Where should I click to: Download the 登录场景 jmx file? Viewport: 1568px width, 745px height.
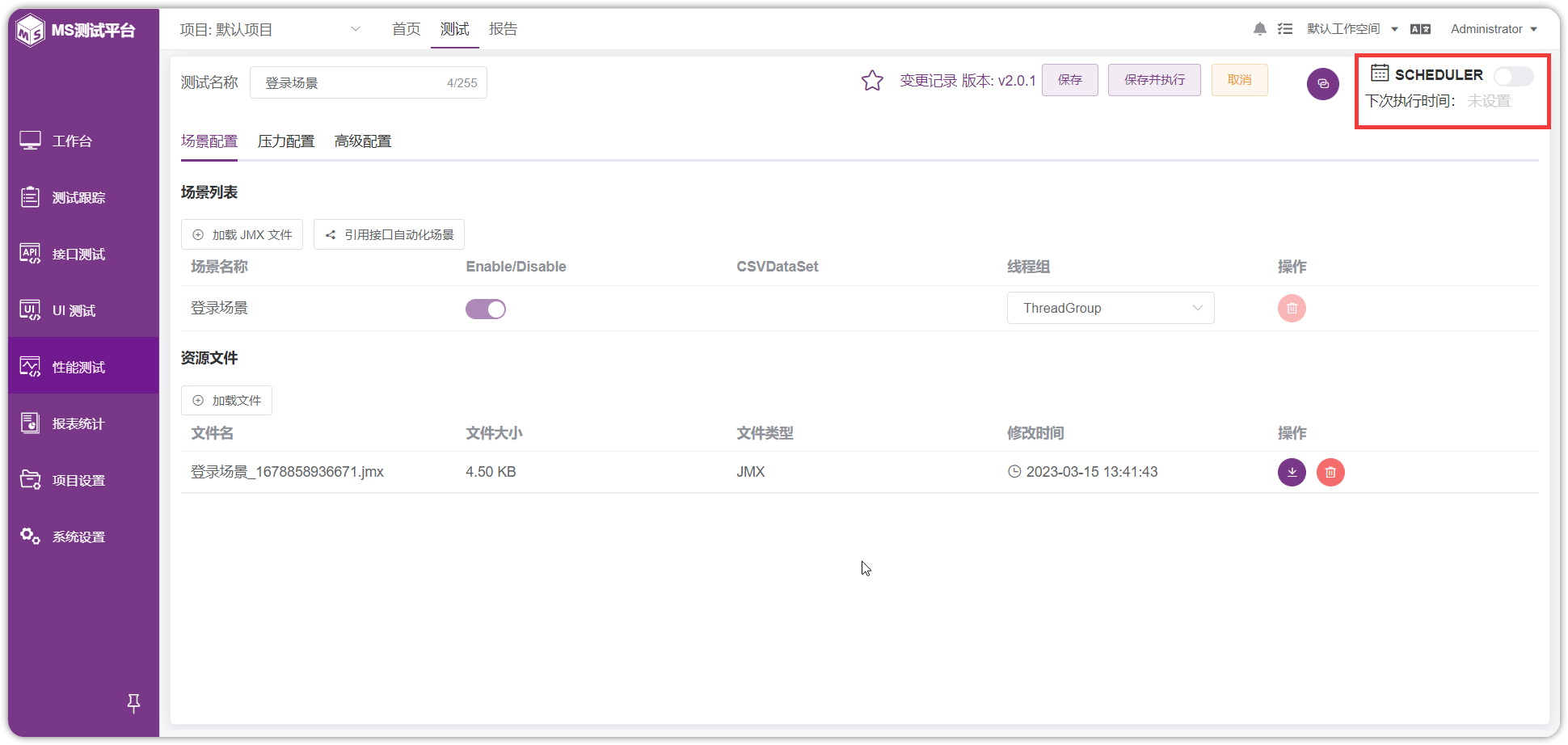tap(1292, 472)
